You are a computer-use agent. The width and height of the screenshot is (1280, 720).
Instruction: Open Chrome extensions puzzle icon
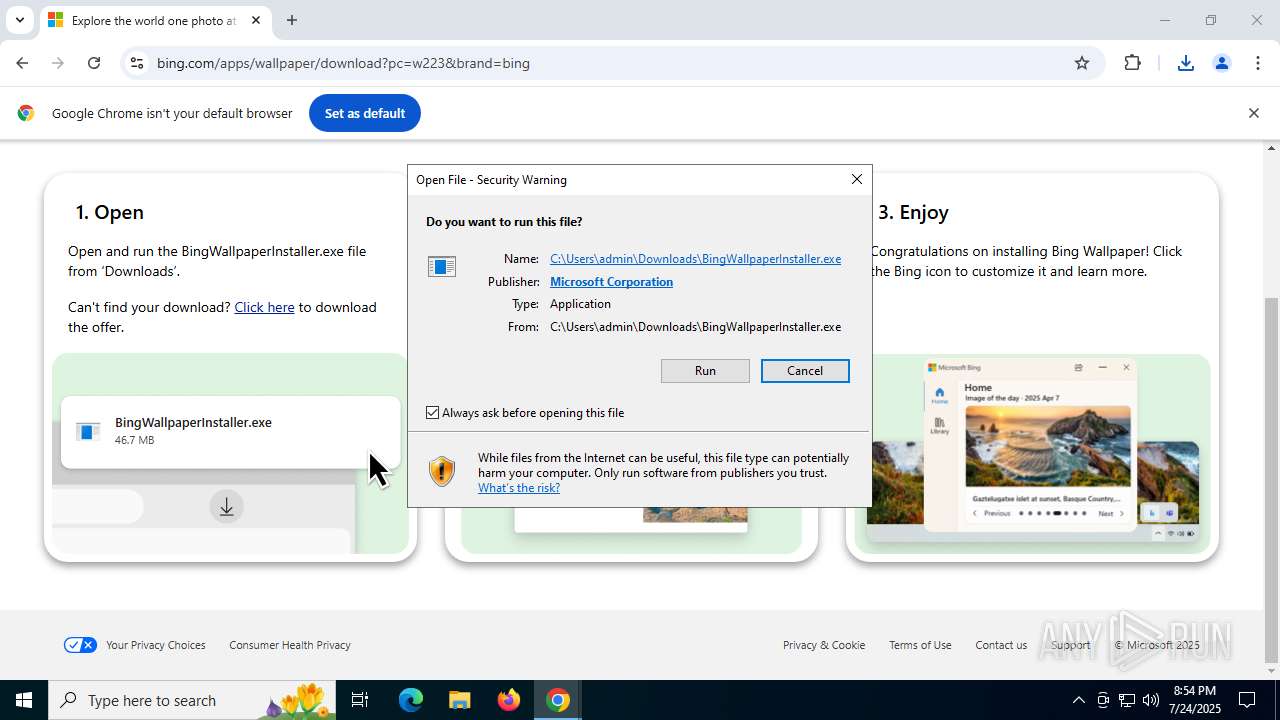(x=1132, y=63)
